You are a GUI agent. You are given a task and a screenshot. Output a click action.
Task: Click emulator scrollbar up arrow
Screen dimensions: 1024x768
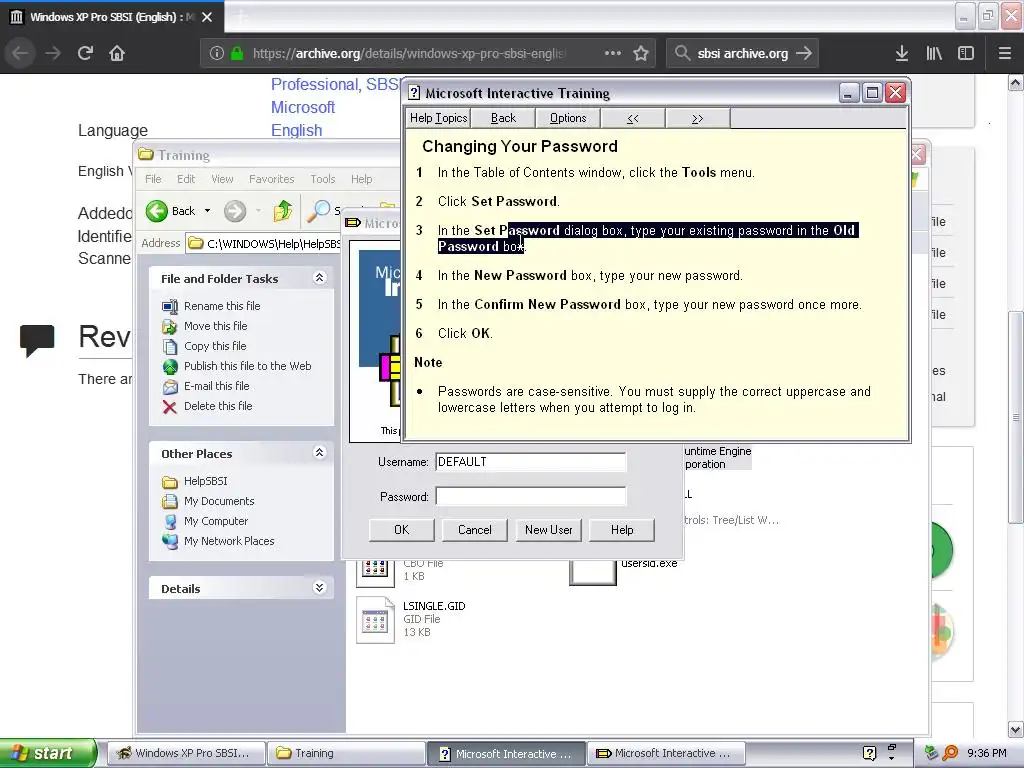[x=1015, y=83]
